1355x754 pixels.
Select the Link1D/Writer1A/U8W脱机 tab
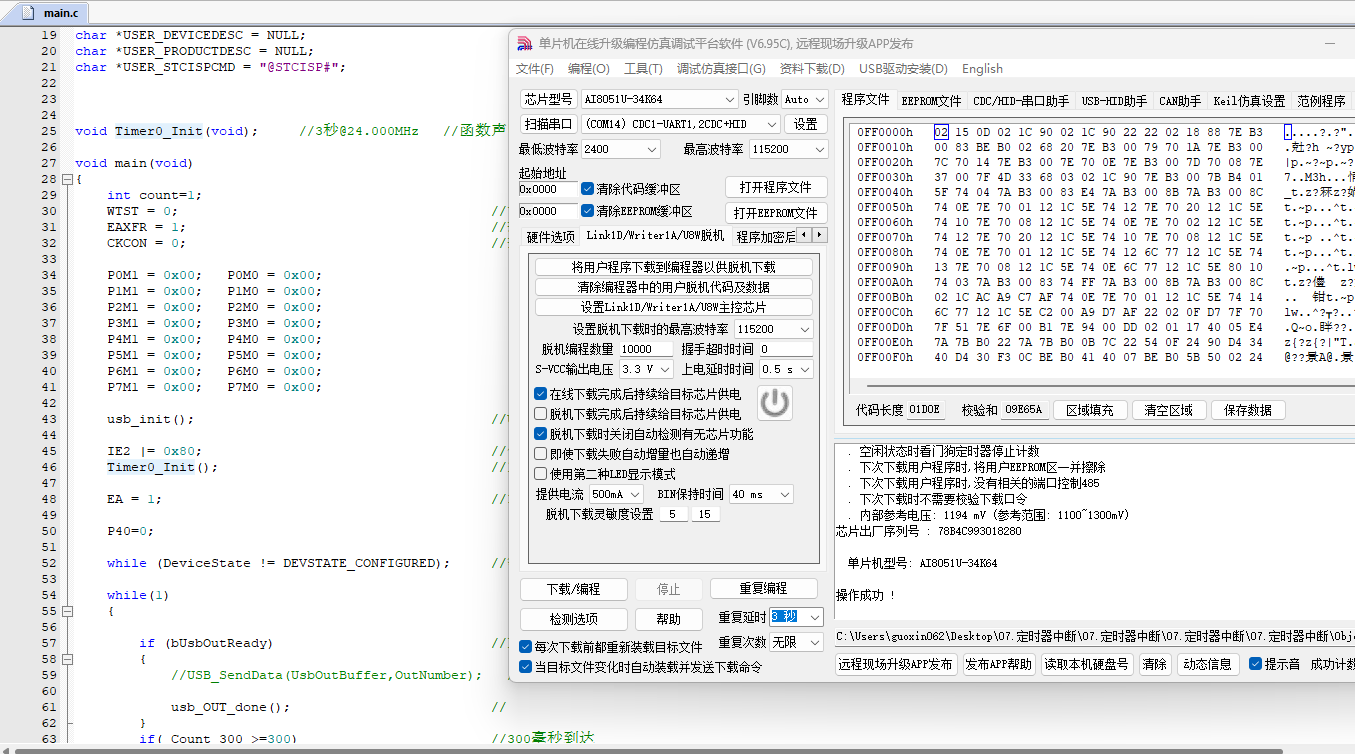[x=655, y=236]
